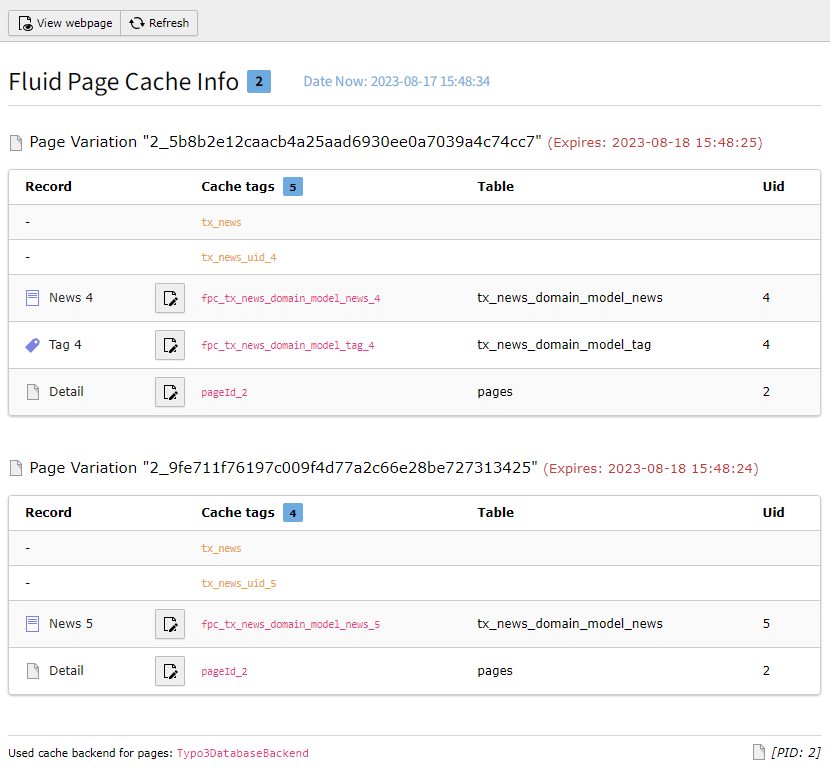830x770 pixels.
Task: Click Page Variation 2_9fe711f7 heading text
Action: (x=283, y=468)
